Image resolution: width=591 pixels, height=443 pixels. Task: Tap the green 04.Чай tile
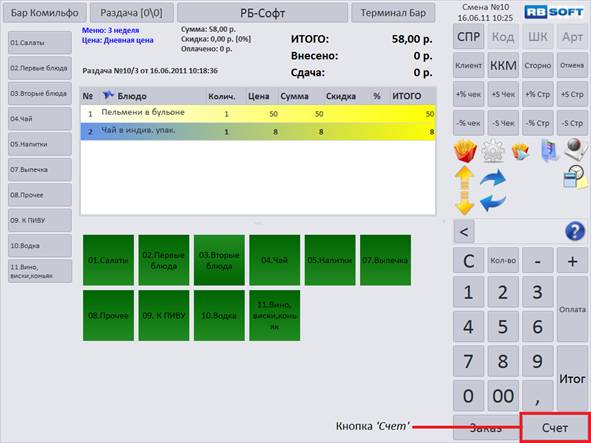coord(274,260)
